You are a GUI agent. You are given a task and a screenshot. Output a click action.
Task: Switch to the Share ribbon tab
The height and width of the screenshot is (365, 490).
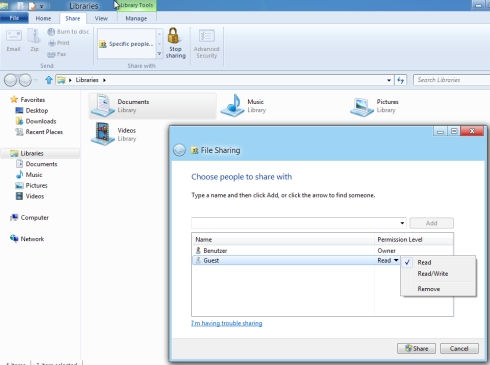72,18
